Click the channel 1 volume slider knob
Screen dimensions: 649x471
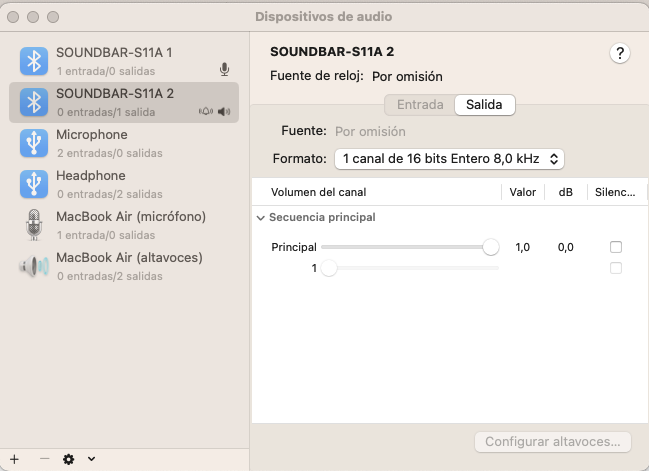[329, 268]
